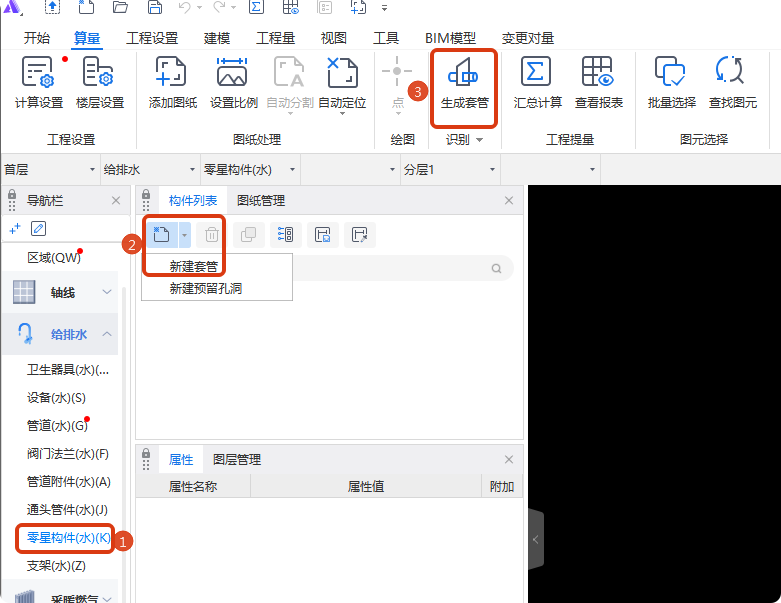Click the component library save icon
Image resolution: width=781 pixels, height=603 pixels.
pos(323,235)
